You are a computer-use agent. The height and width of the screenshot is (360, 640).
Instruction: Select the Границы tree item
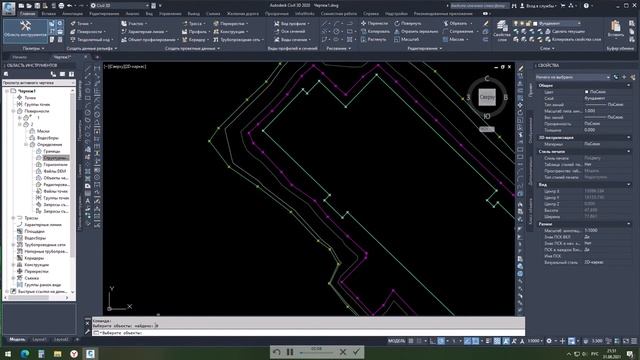pos(51,151)
